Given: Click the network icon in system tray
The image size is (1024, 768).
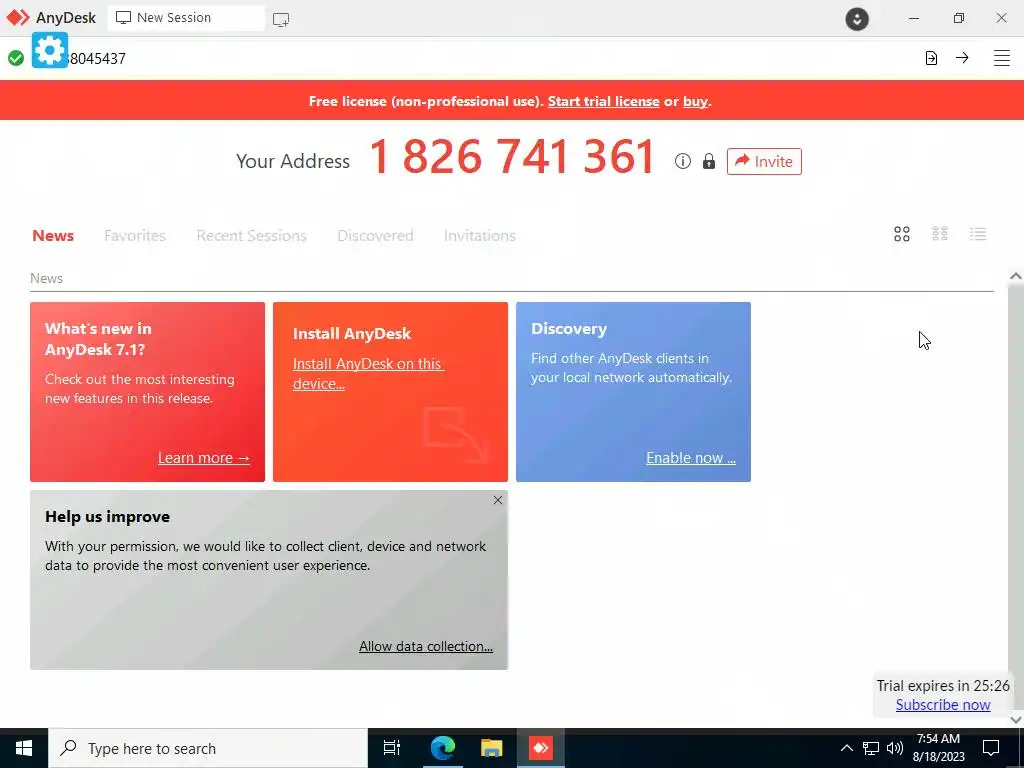Looking at the screenshot, I should pyautogui.click(x=871, y=748).
